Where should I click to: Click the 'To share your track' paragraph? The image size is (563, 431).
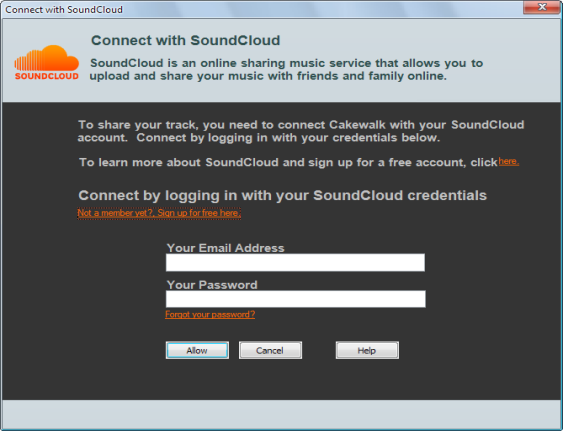click(301, 131)
